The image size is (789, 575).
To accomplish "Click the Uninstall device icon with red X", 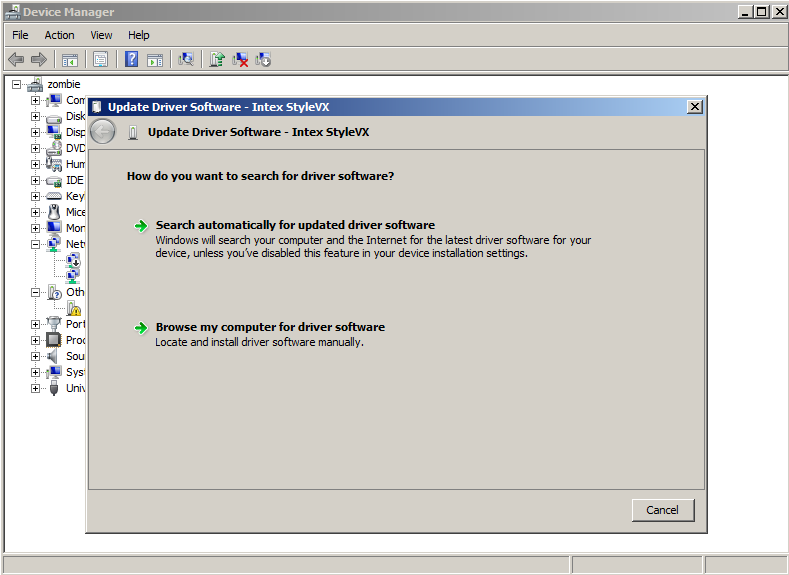I will click(241, 60).
